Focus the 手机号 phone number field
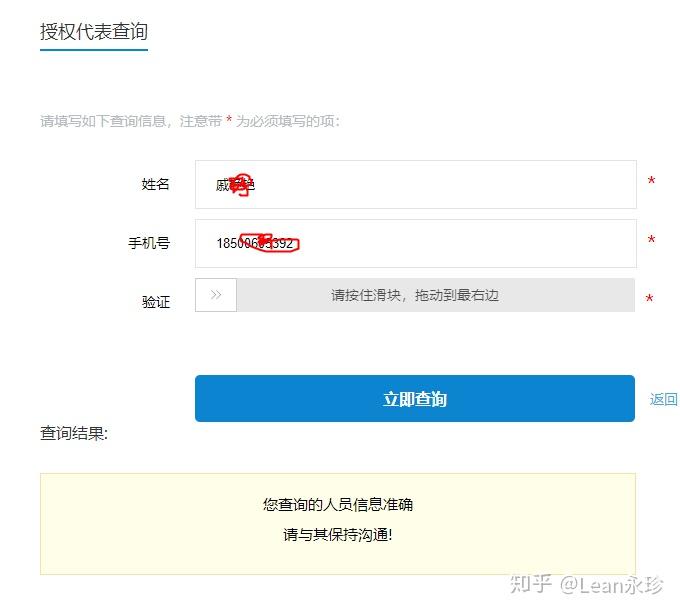Viewport: 680px width, 612px height. pos(415,243)
